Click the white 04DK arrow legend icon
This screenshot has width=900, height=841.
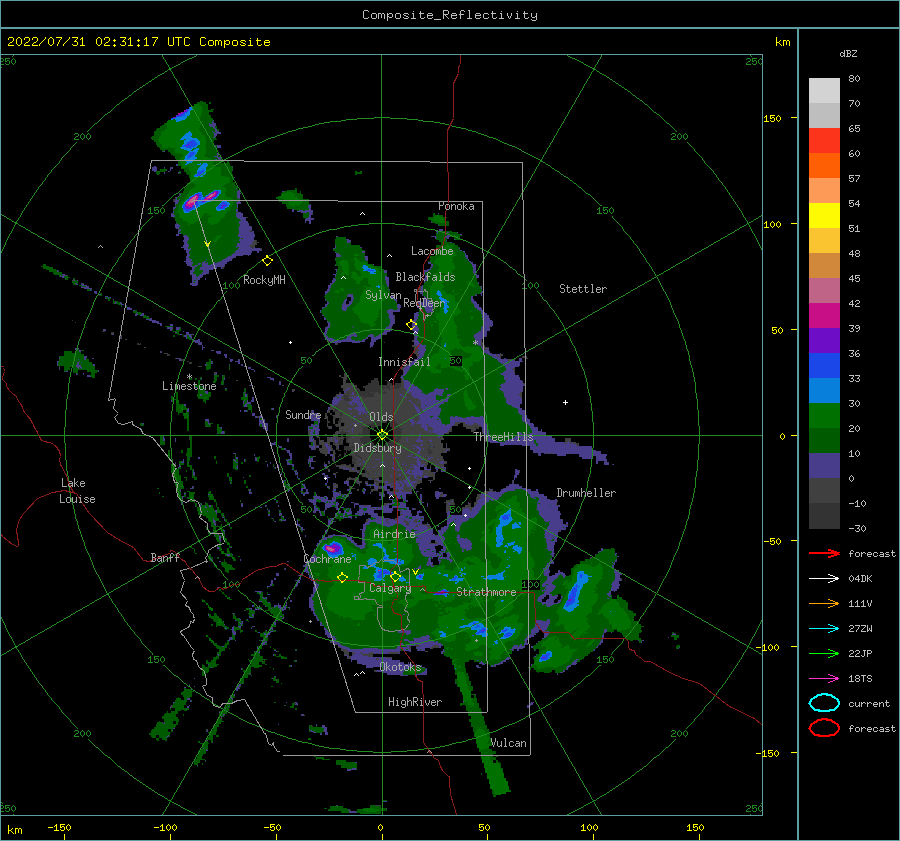click(824, 579)
